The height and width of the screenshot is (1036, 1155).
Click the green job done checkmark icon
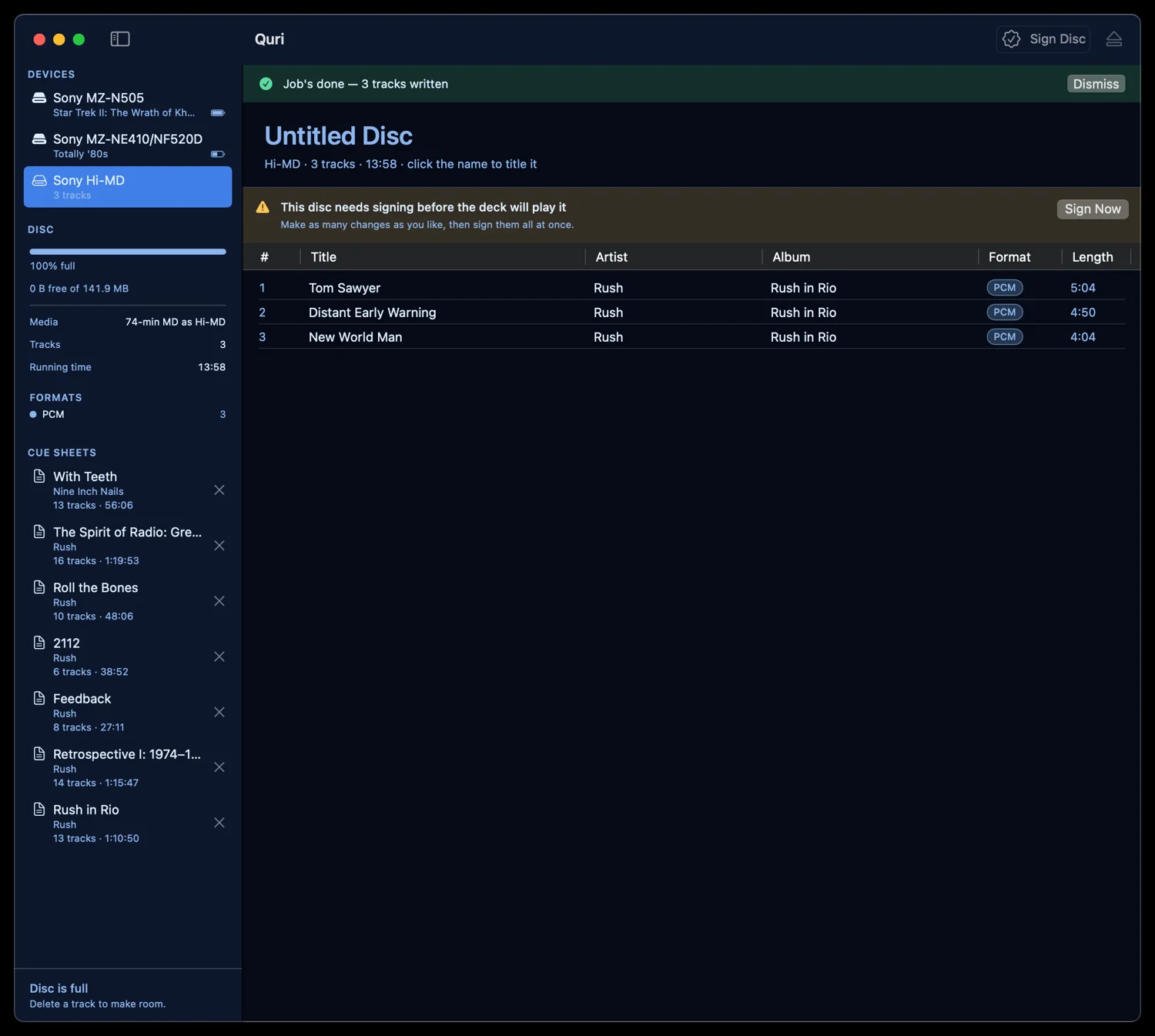click(x=266, y=84)
